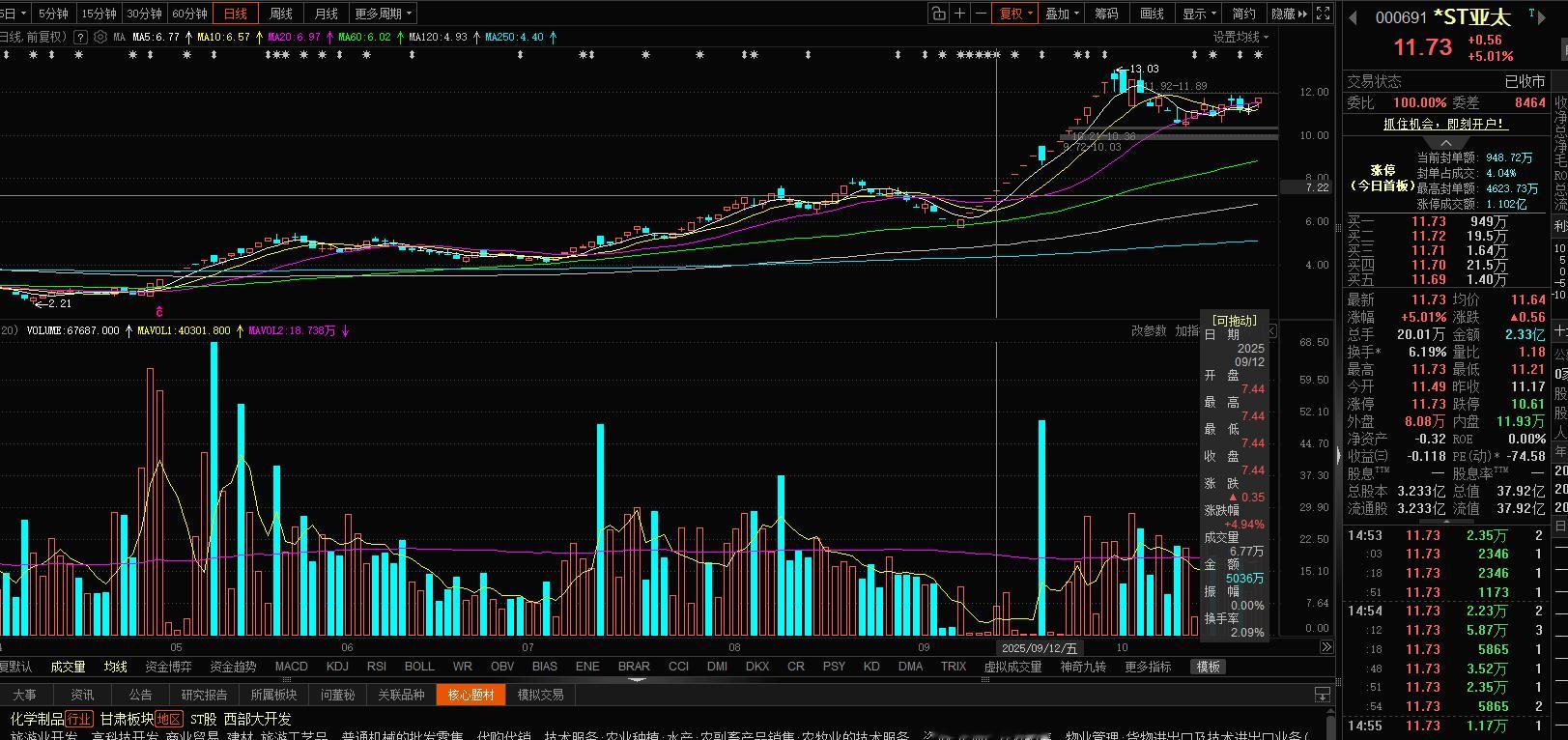Expand the 更多周期 period dropdown
Image resolution: width=1568 pixels, height=740 pixels.
tap(384, 14)
